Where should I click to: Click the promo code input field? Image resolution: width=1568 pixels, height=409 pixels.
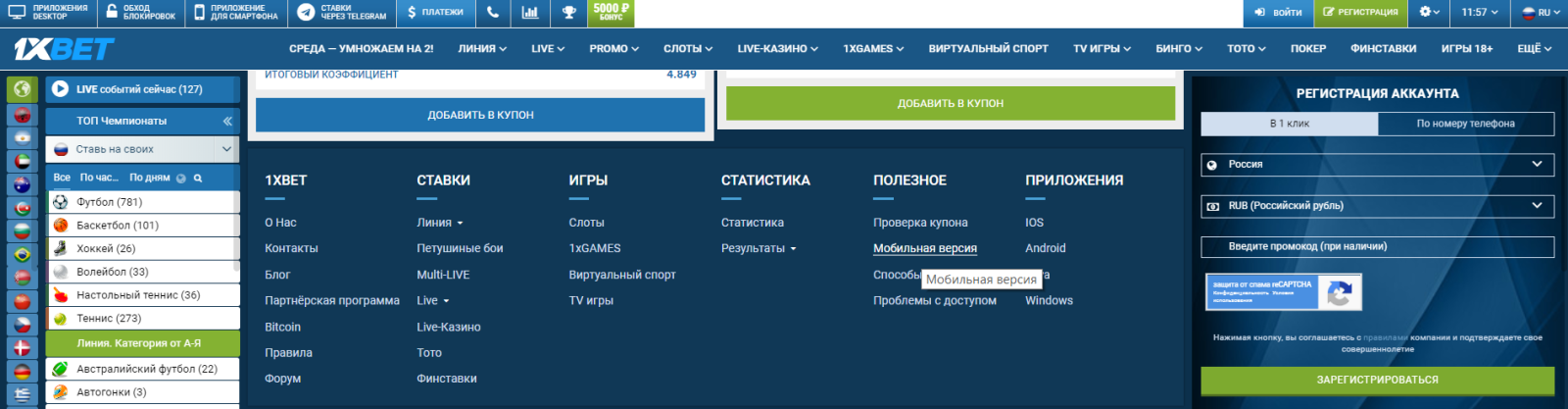1378,246
